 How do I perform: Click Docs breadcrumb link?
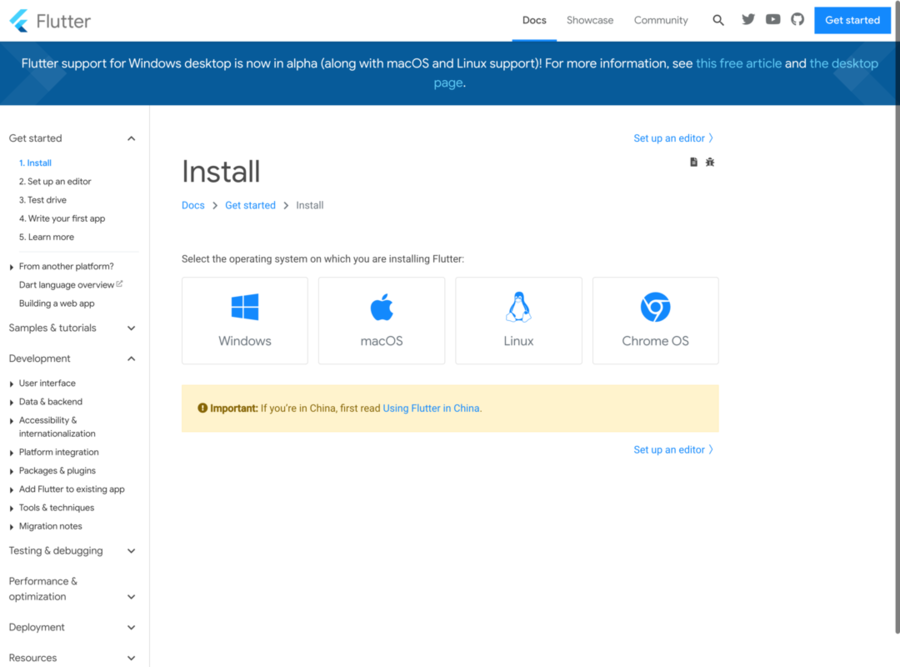tap(193, 205)
